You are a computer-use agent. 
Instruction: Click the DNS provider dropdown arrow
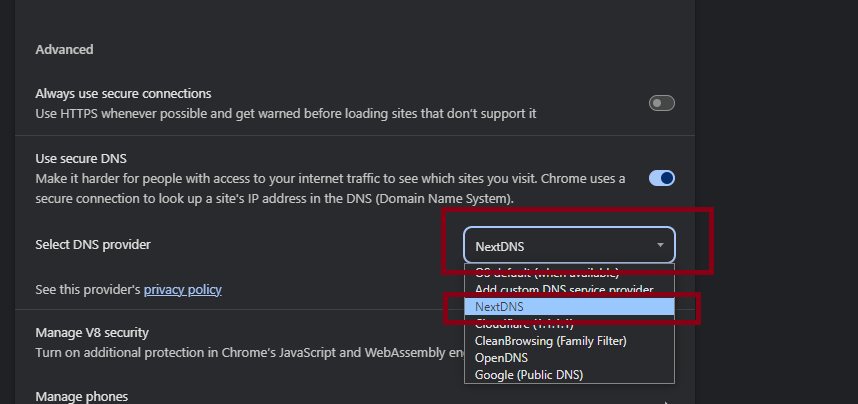(x=660, y=245)
